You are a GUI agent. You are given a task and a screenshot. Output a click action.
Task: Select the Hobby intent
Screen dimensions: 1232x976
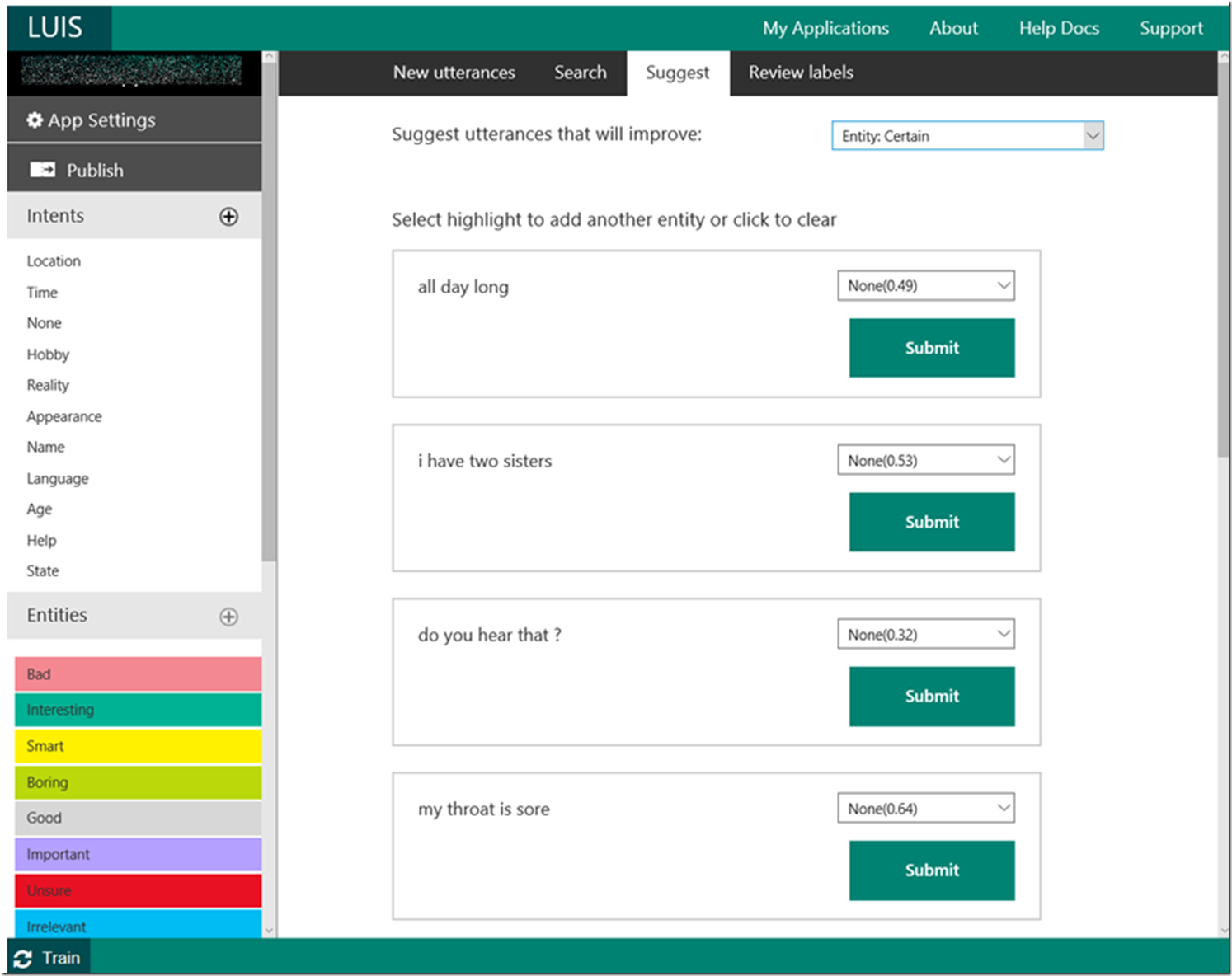pyautogui.click(x=48, y=354)
